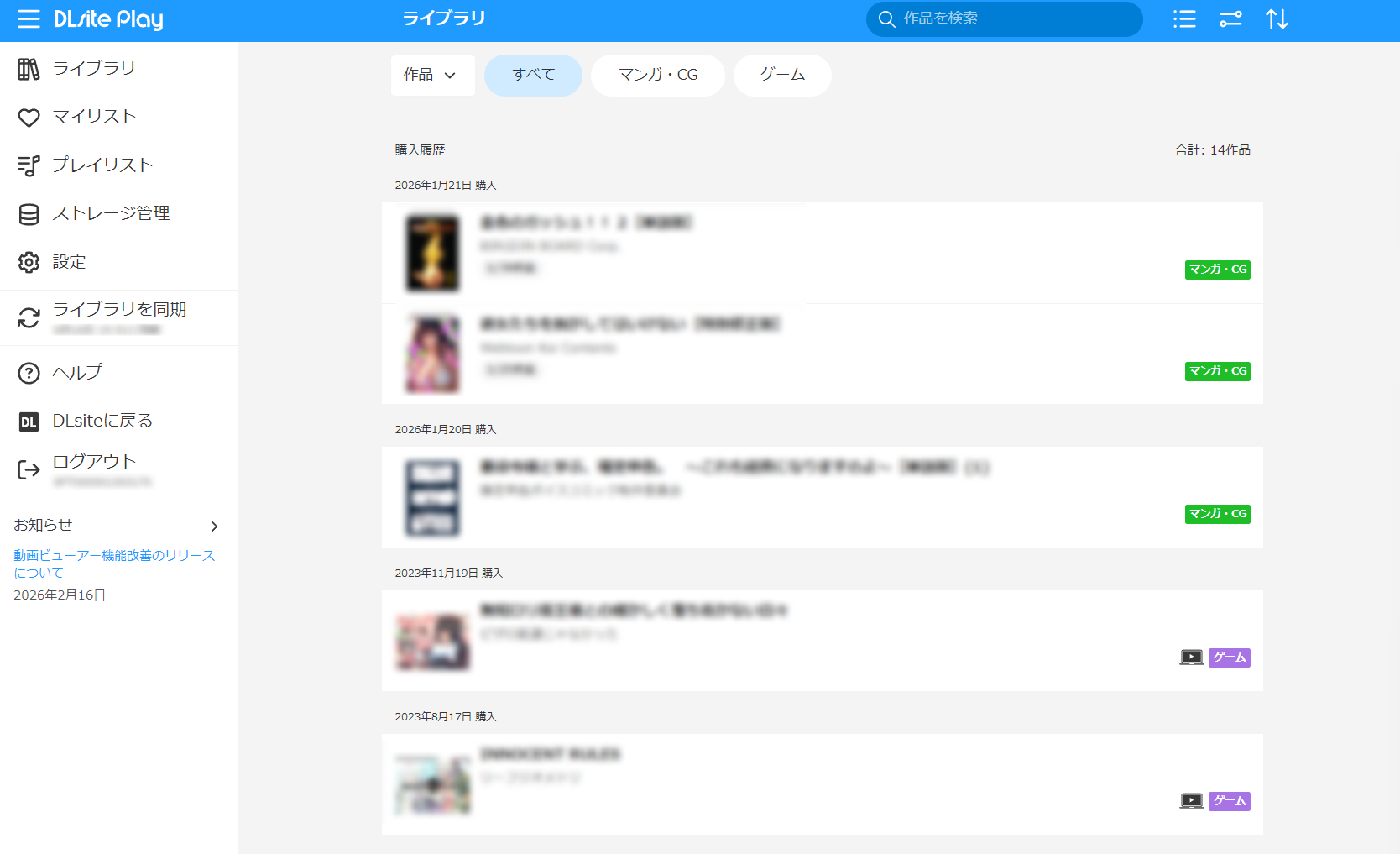Click ゲーム tag on August 2023 item
Viewport: 1400px width, 854px height.
1229,801
